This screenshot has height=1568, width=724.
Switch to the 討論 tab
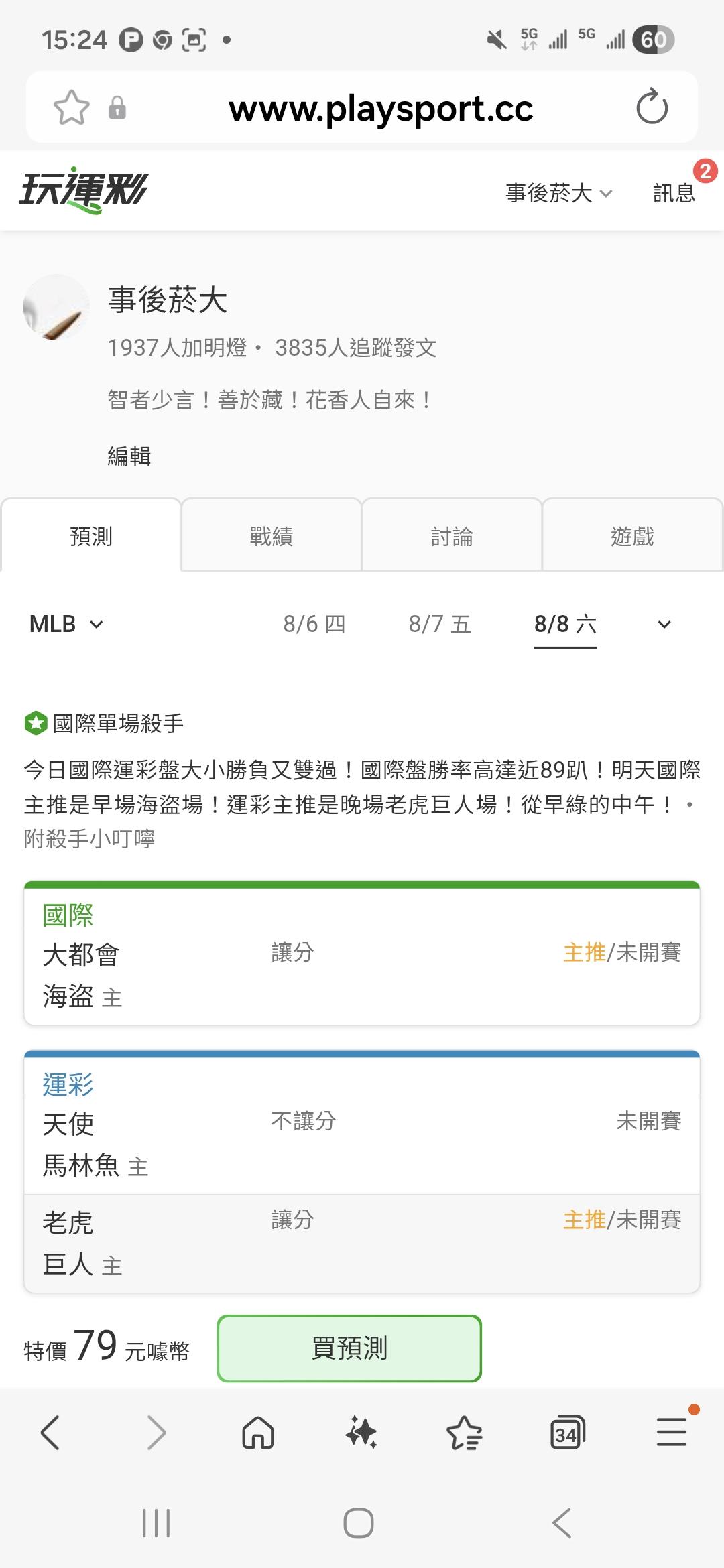click(x=452, y=536)
